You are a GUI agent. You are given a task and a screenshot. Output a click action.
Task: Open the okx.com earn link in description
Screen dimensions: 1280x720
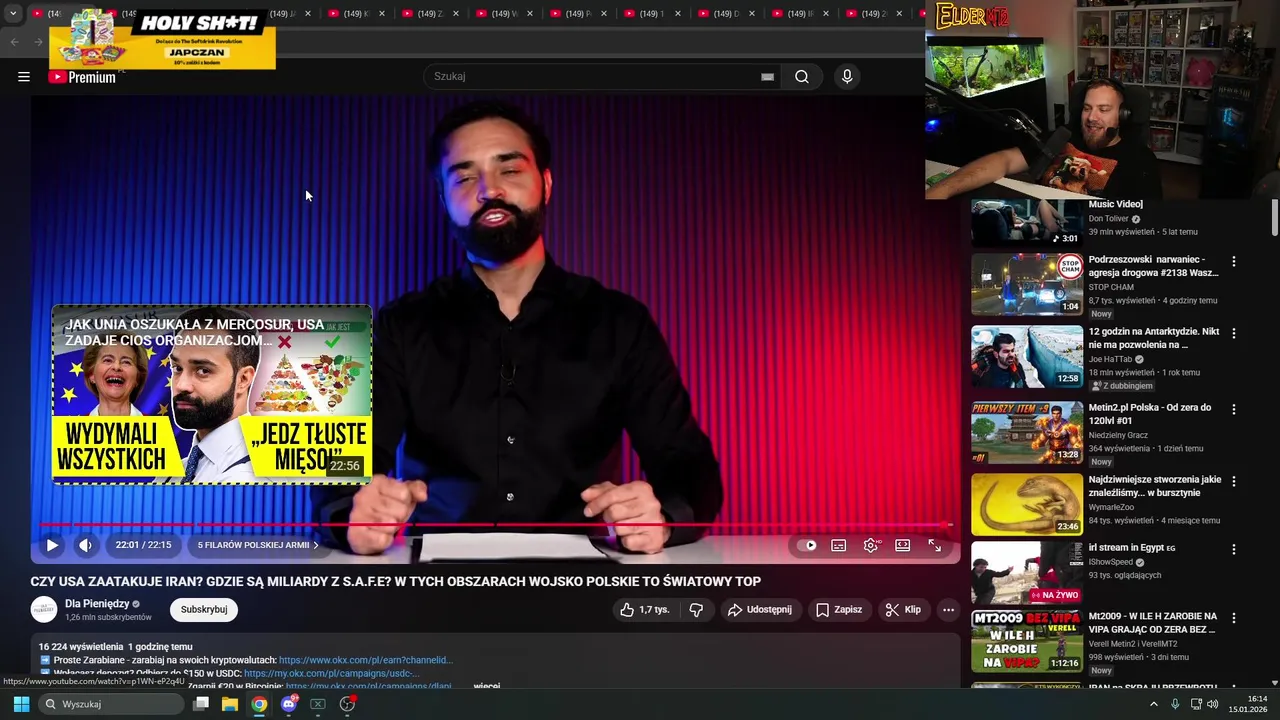tap(366, 660)
